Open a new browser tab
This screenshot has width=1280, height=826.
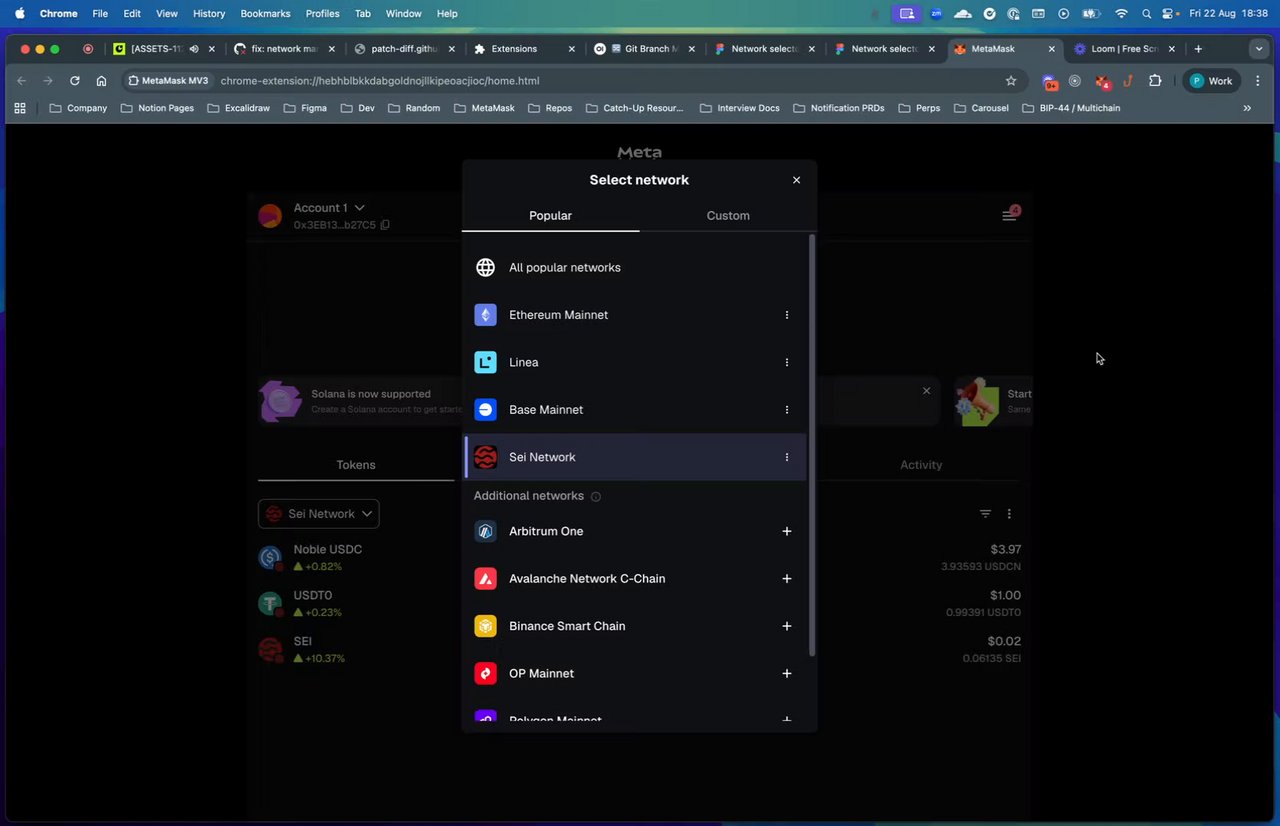pos(1198,49)
